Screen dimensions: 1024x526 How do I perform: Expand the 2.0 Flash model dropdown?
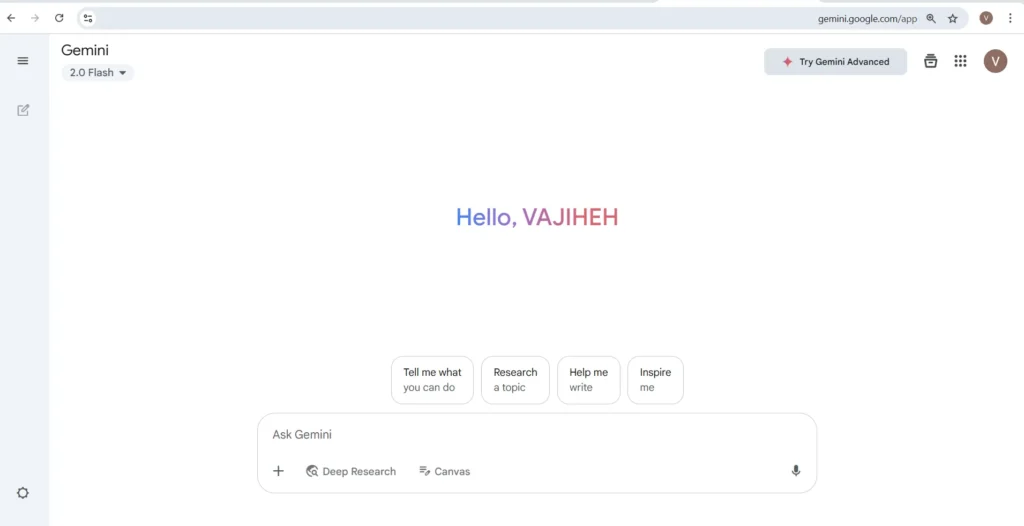[98, 73]
